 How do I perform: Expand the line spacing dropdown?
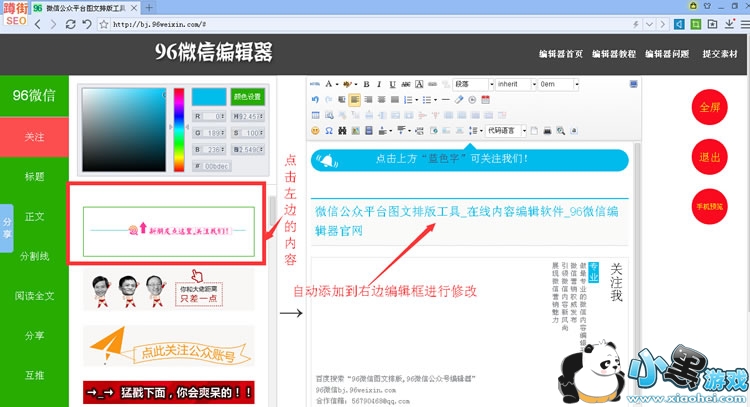[481, 131]
